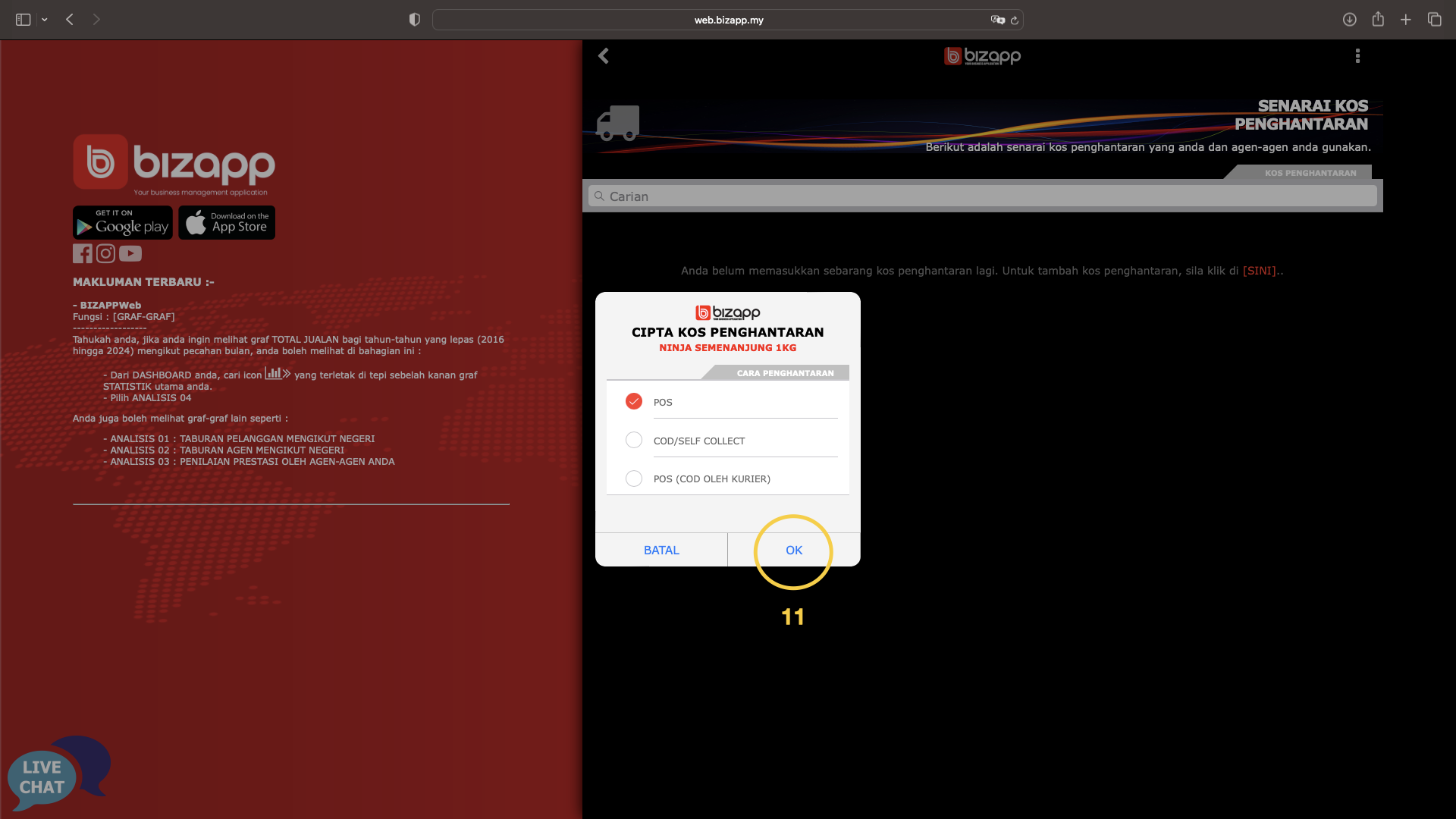The height and width of the screenshot is (819, 1456).
Task: Click the [SINI] link to add cost
Action: [1259, 271]
